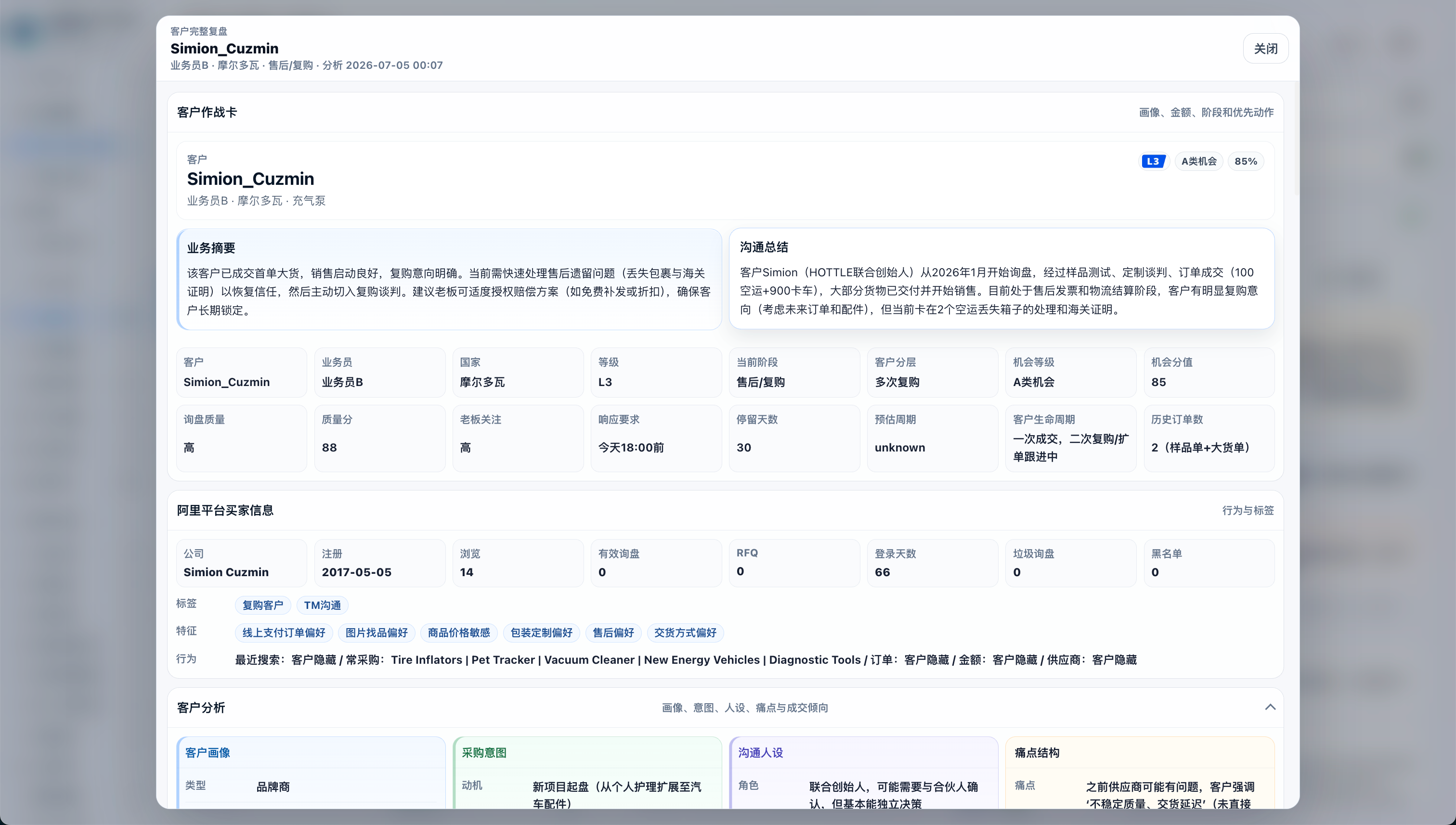Click 当前阶段 value 售后/复购

(x=761, y=382)
